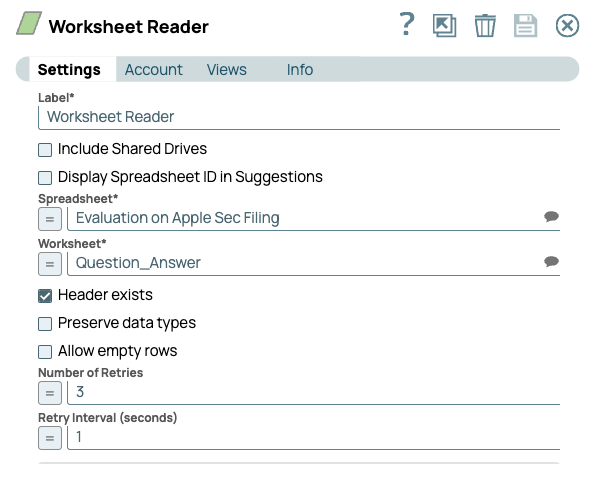Open suggestions bubble for Spreadsheet field
Screen dimensions: 594x490
tap(551, 216)
